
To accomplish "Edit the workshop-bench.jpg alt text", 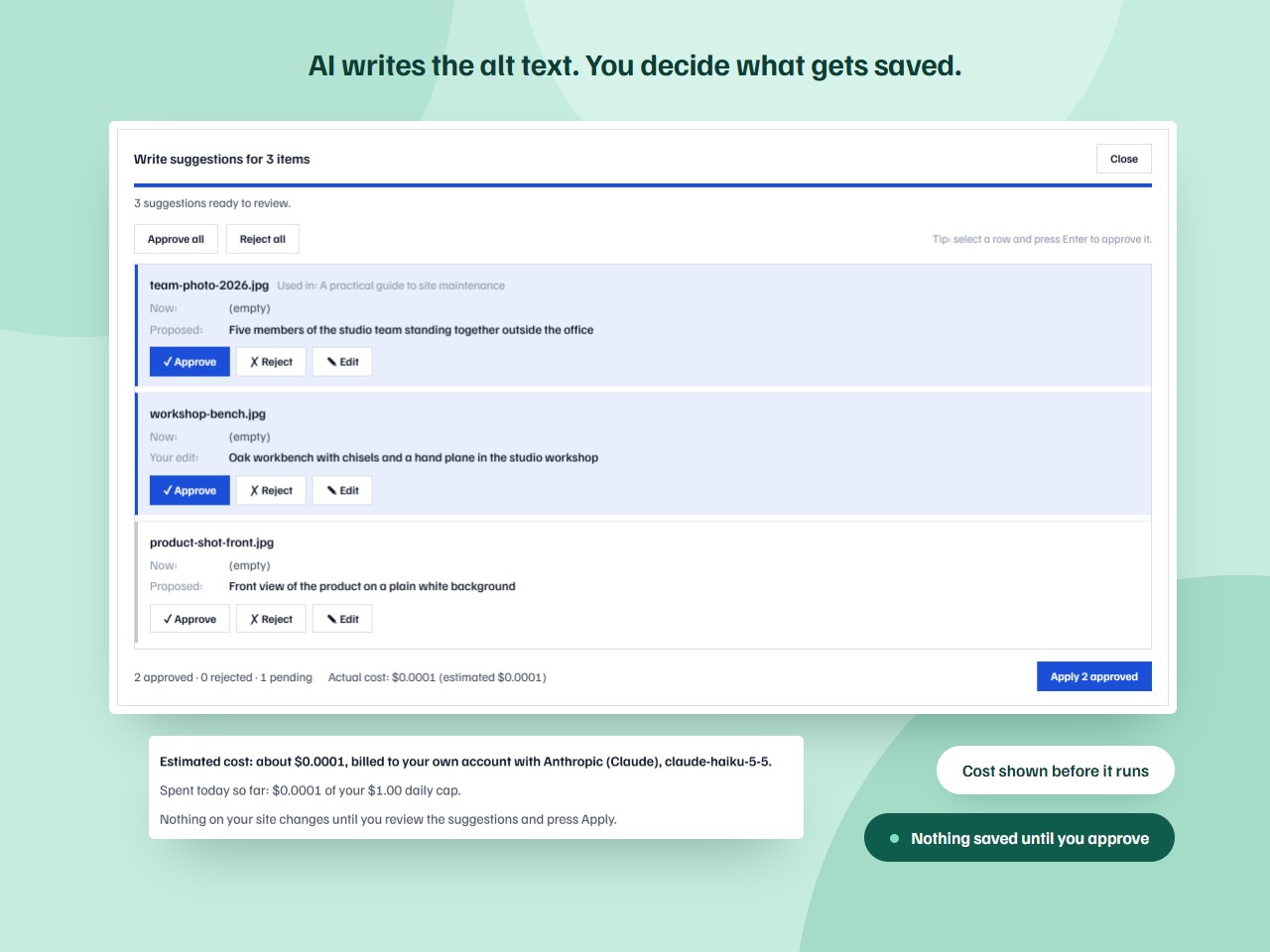I will [x=342, y=491].
